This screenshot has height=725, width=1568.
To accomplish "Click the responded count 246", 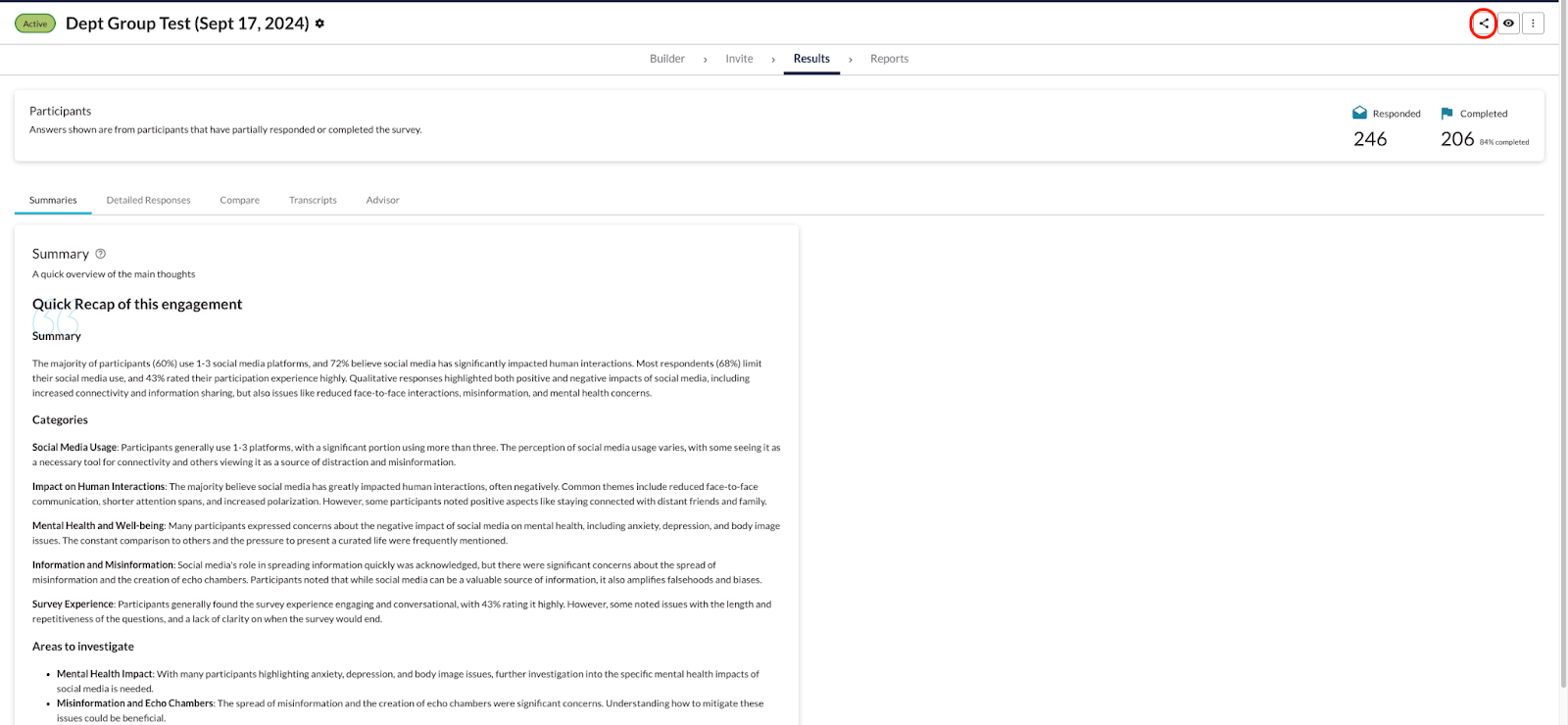I will tap(1370, 139).
